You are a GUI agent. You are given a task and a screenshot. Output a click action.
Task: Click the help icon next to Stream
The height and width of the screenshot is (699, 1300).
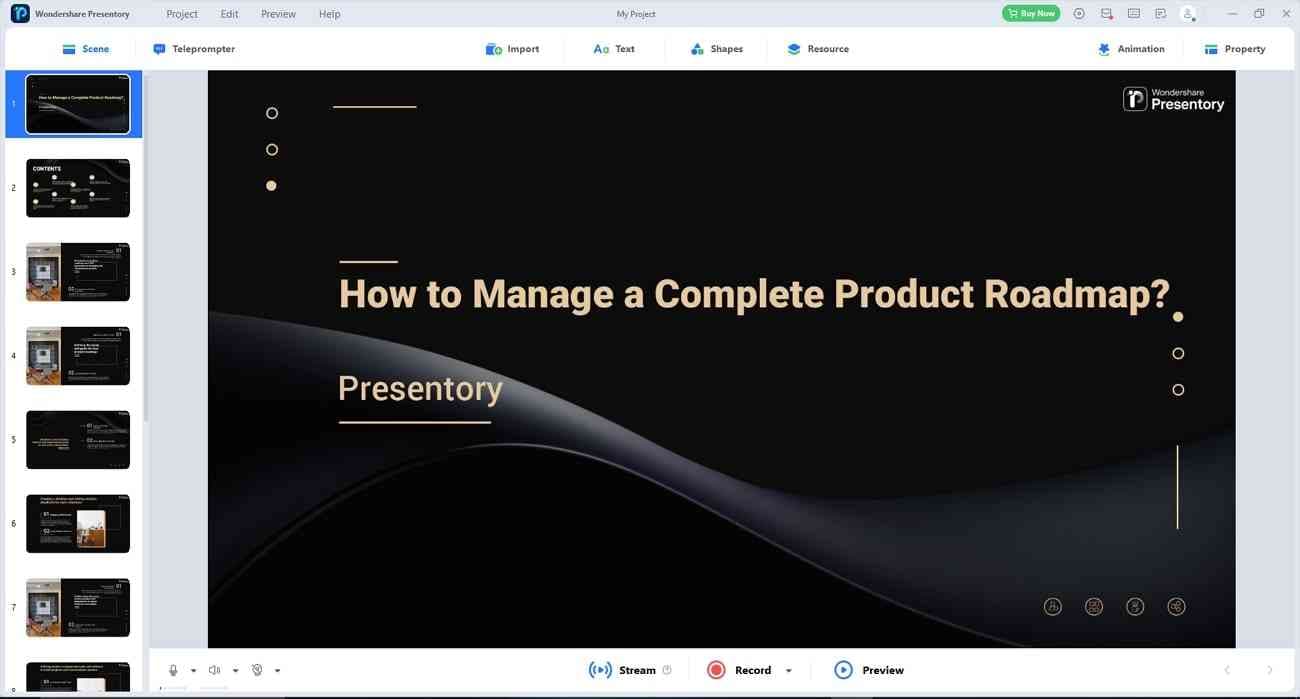click(x=667, y=670)
